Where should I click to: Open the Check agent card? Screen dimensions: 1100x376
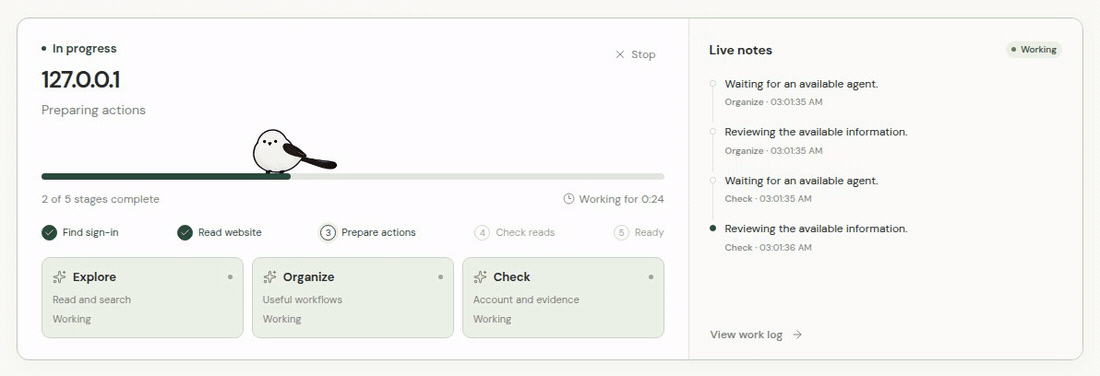click(563, 297)
